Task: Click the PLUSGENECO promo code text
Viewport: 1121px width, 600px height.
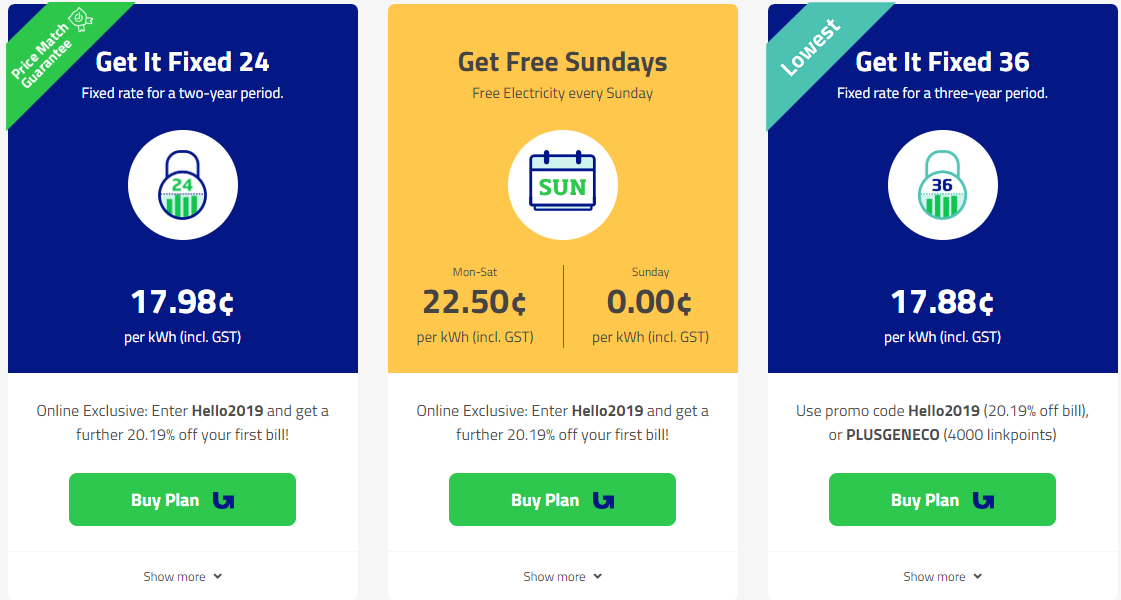Action: (x=893, y=435)
